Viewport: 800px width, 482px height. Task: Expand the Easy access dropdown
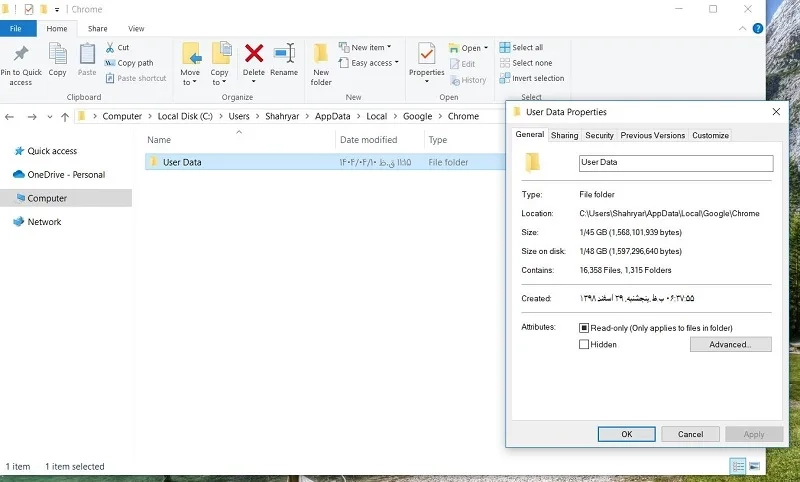point(368,63)
